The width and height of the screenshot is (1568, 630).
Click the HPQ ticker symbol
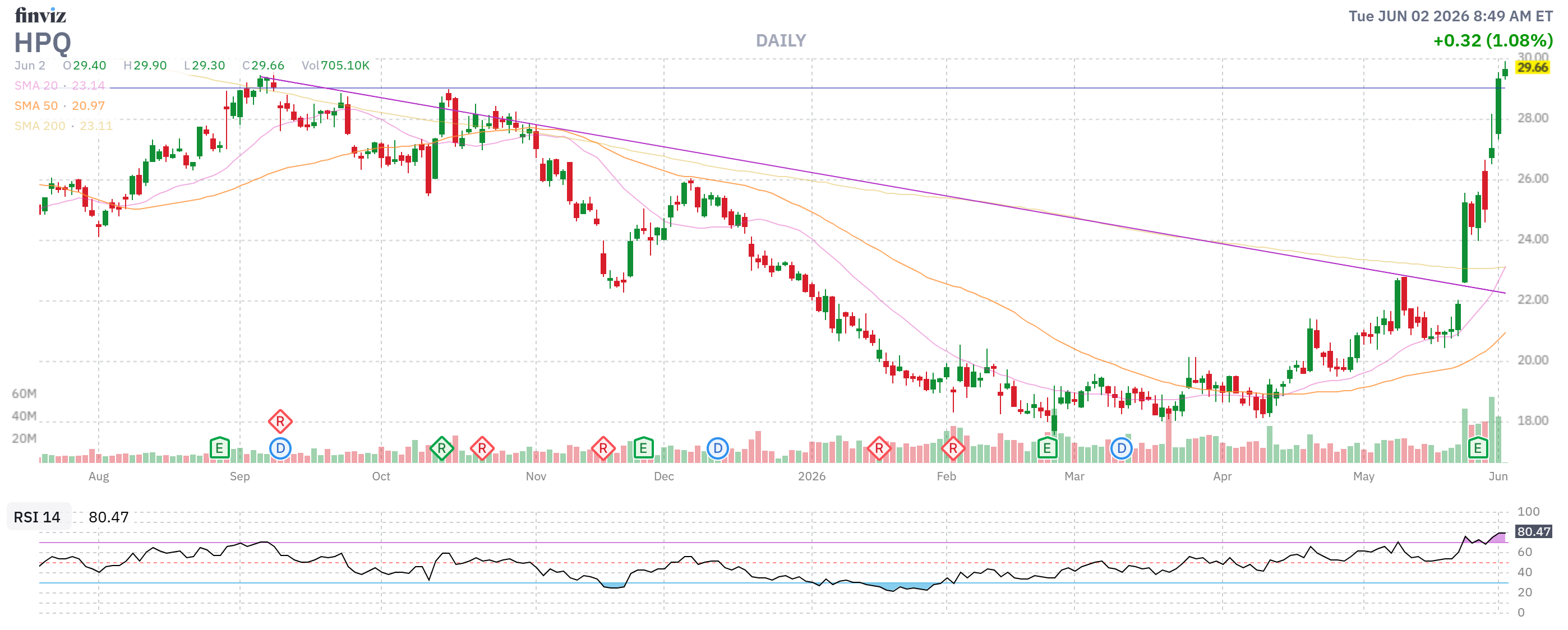coord(43,43)
